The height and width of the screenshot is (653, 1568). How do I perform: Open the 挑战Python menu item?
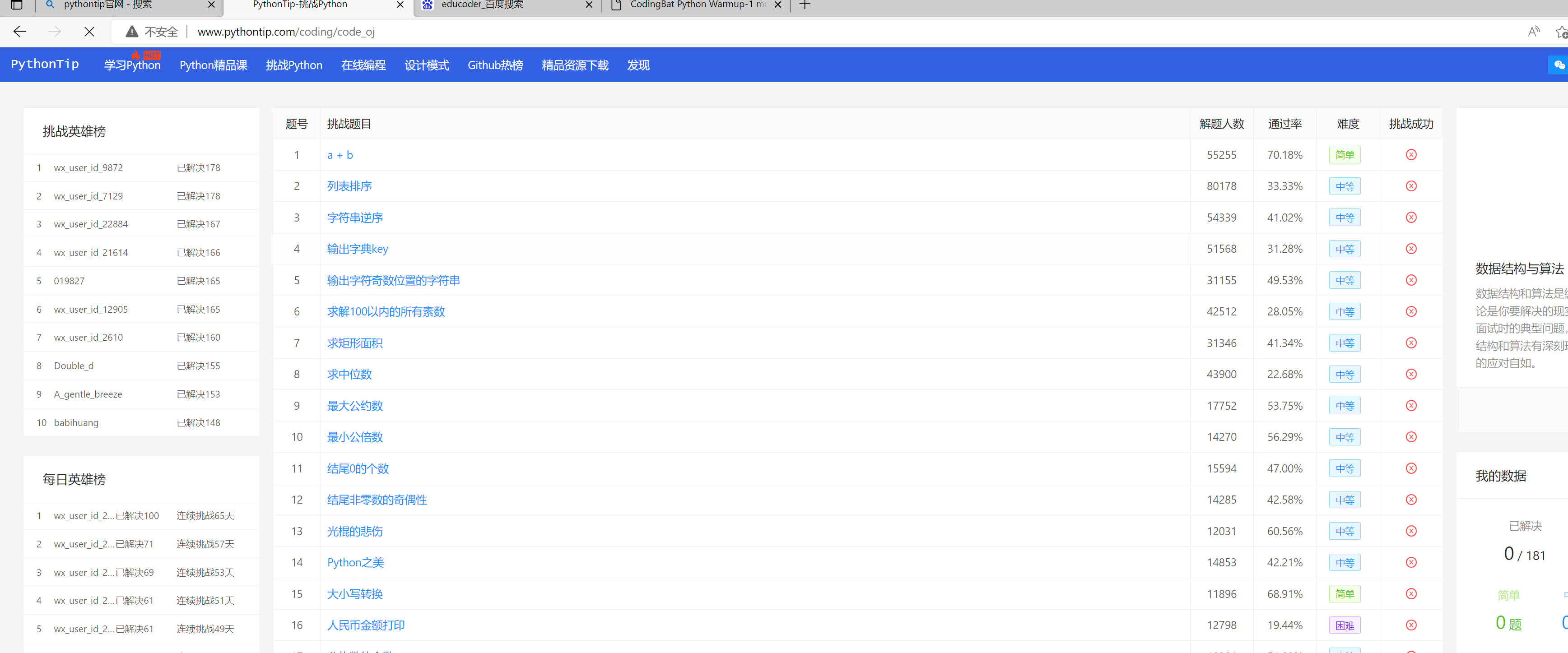tap(294, 65)
